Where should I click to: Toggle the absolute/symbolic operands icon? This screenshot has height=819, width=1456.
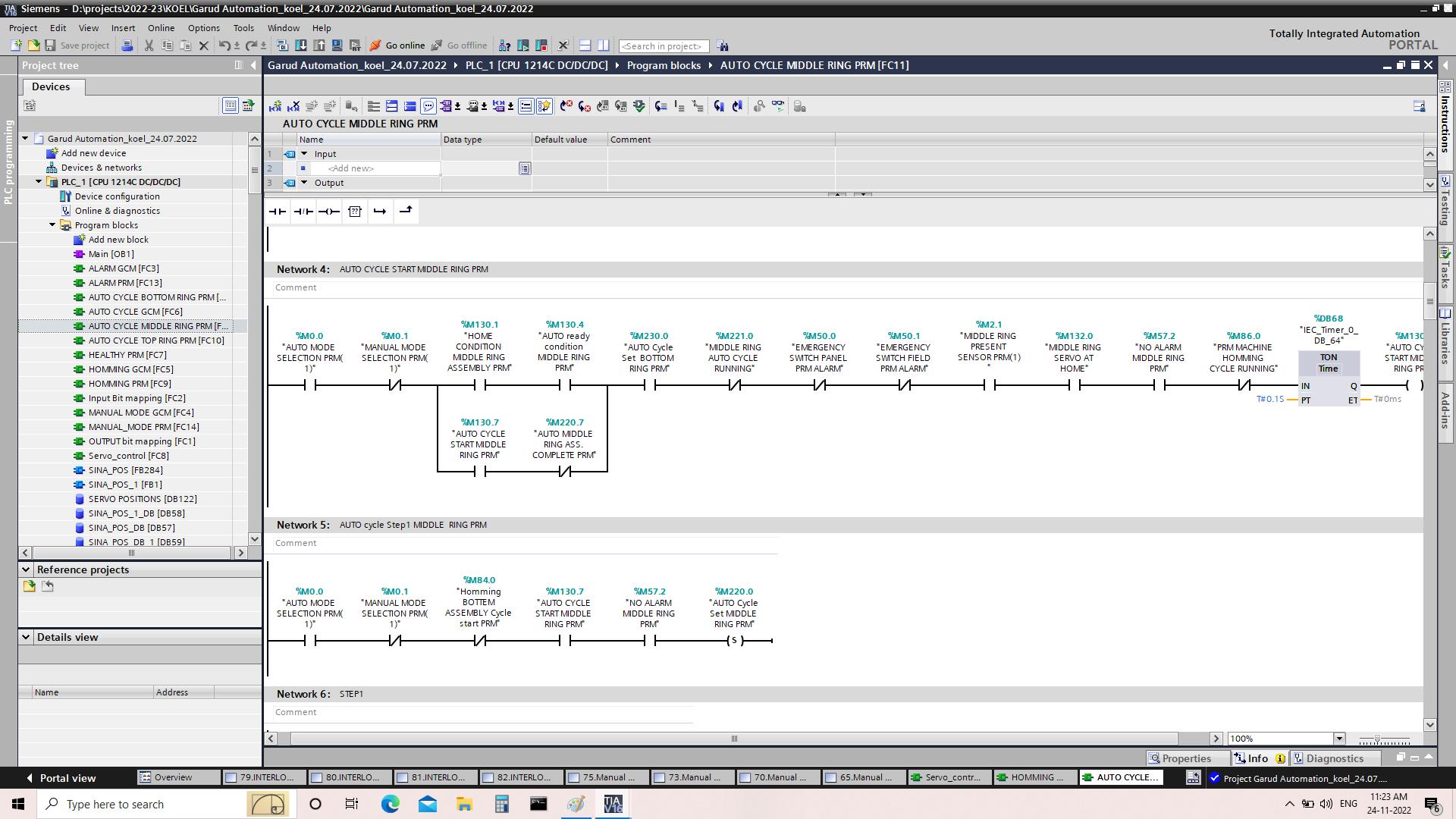[447, 106]
